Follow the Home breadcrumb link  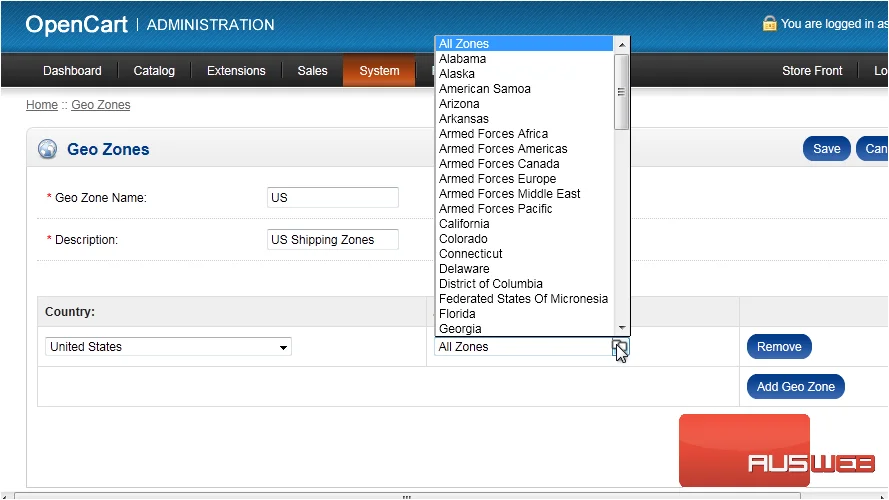pyautogui.click(x=42, y=105)
